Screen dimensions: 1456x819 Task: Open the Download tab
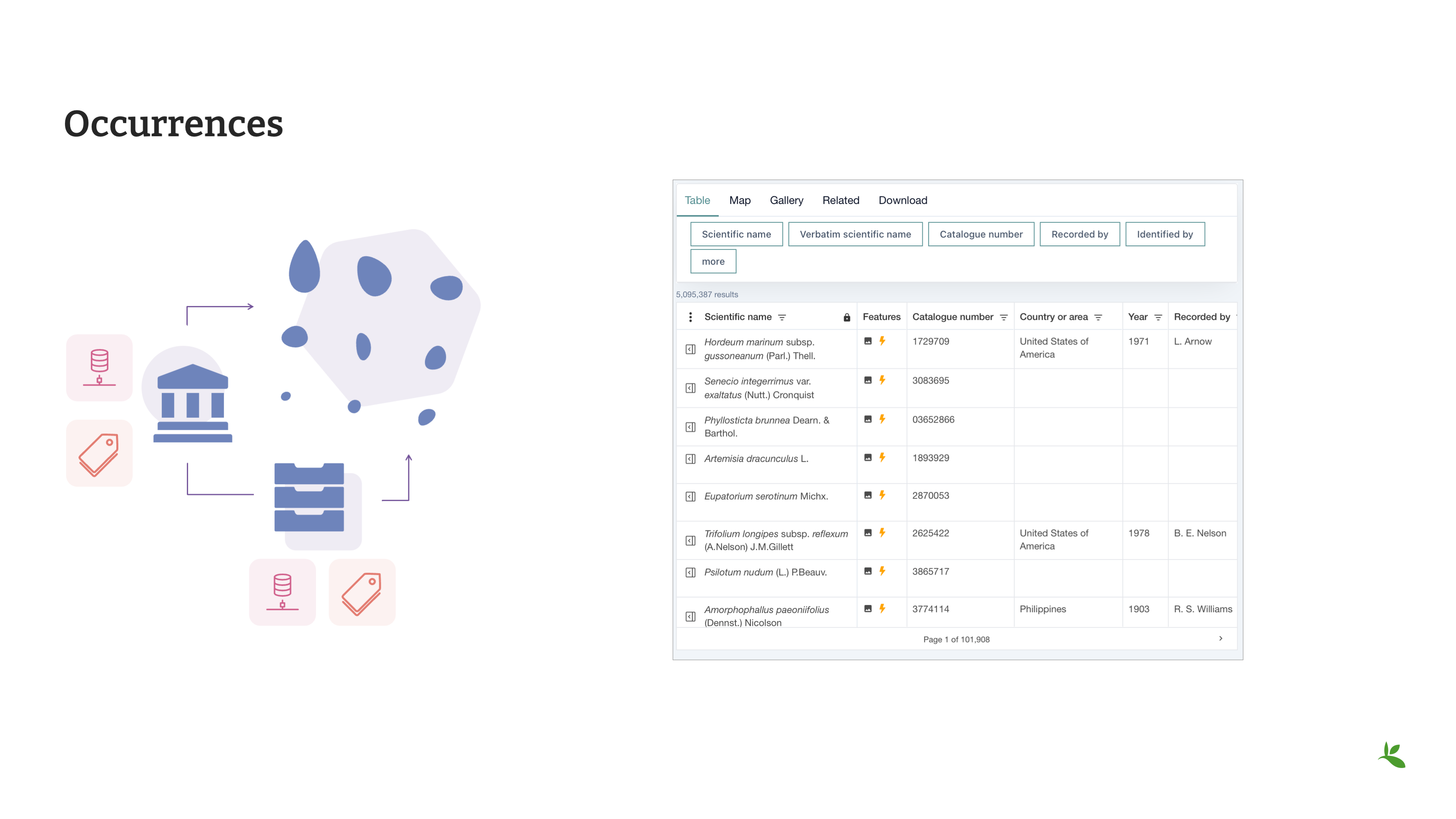click(x=902, y=200)
